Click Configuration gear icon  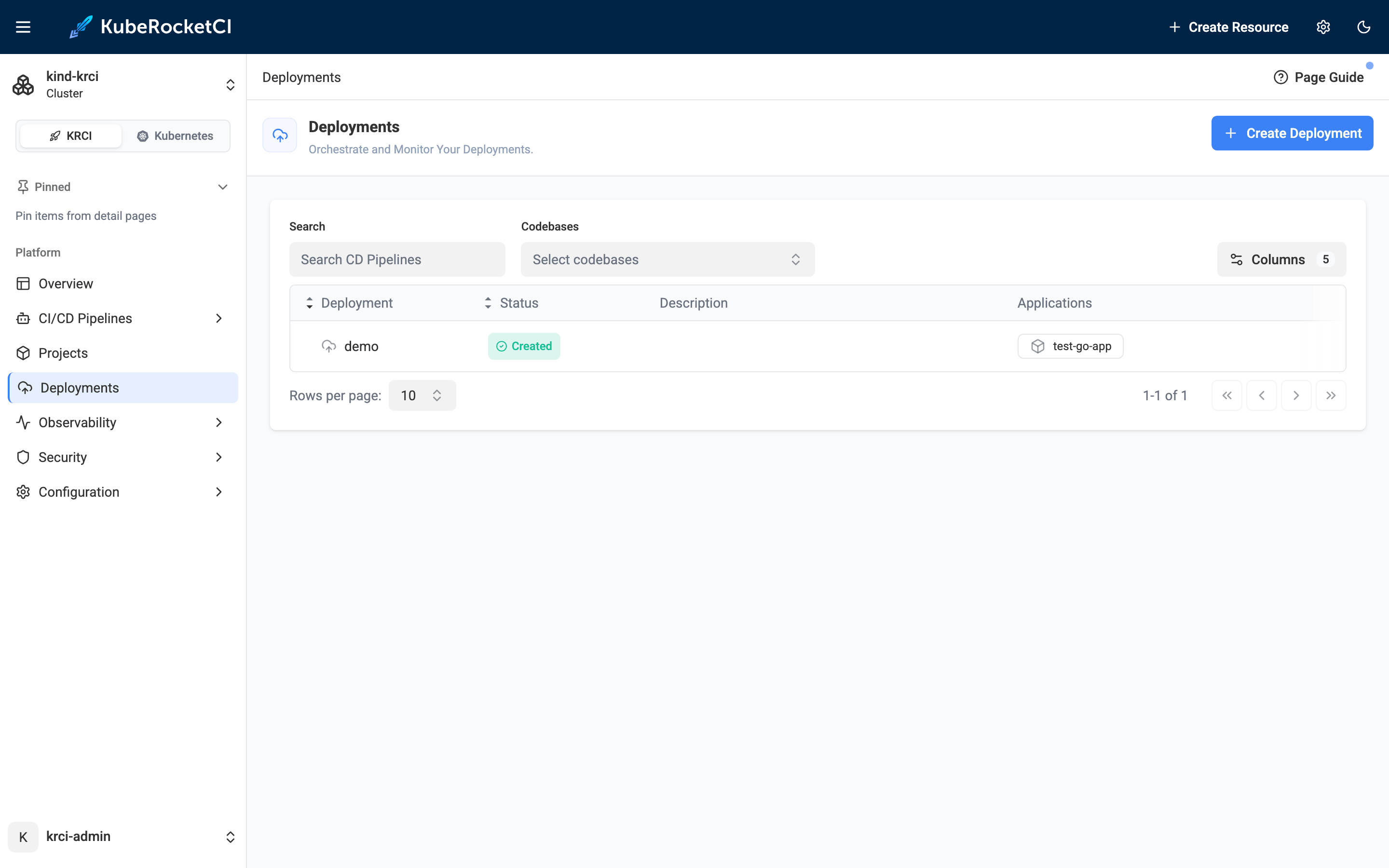pos(23,492)
